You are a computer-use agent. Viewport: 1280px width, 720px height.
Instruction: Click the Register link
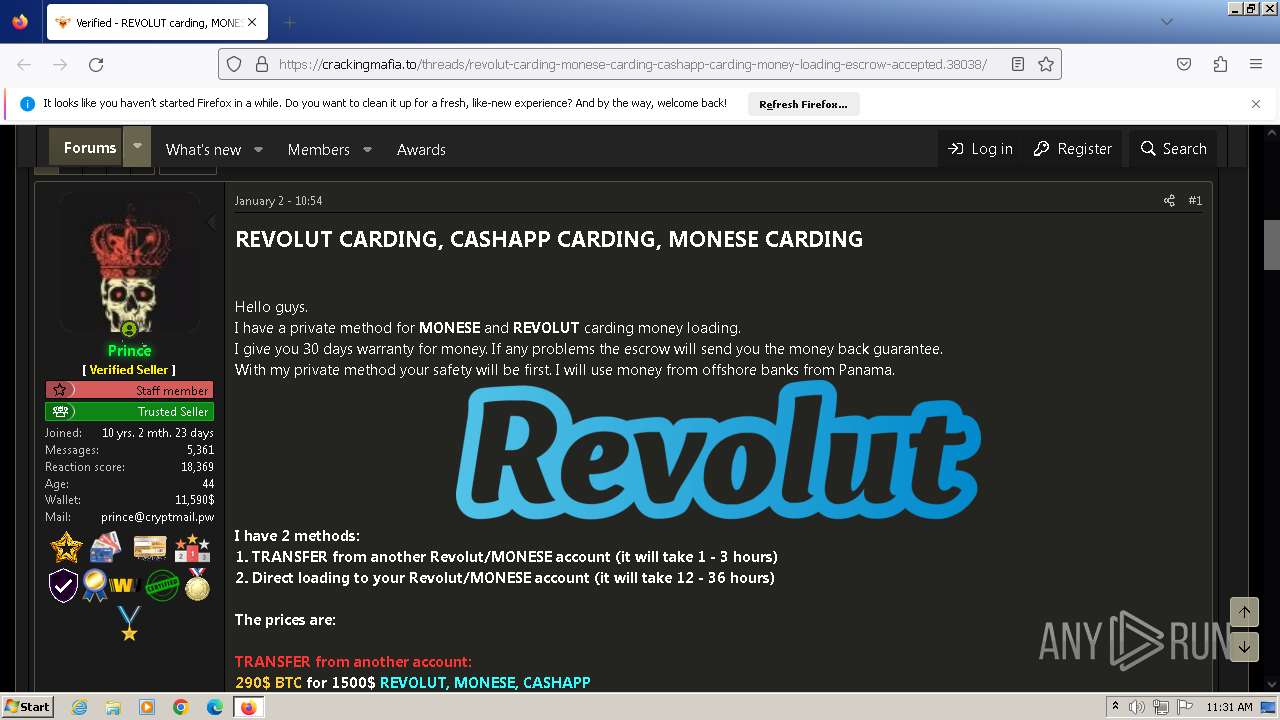(1072, 148)
